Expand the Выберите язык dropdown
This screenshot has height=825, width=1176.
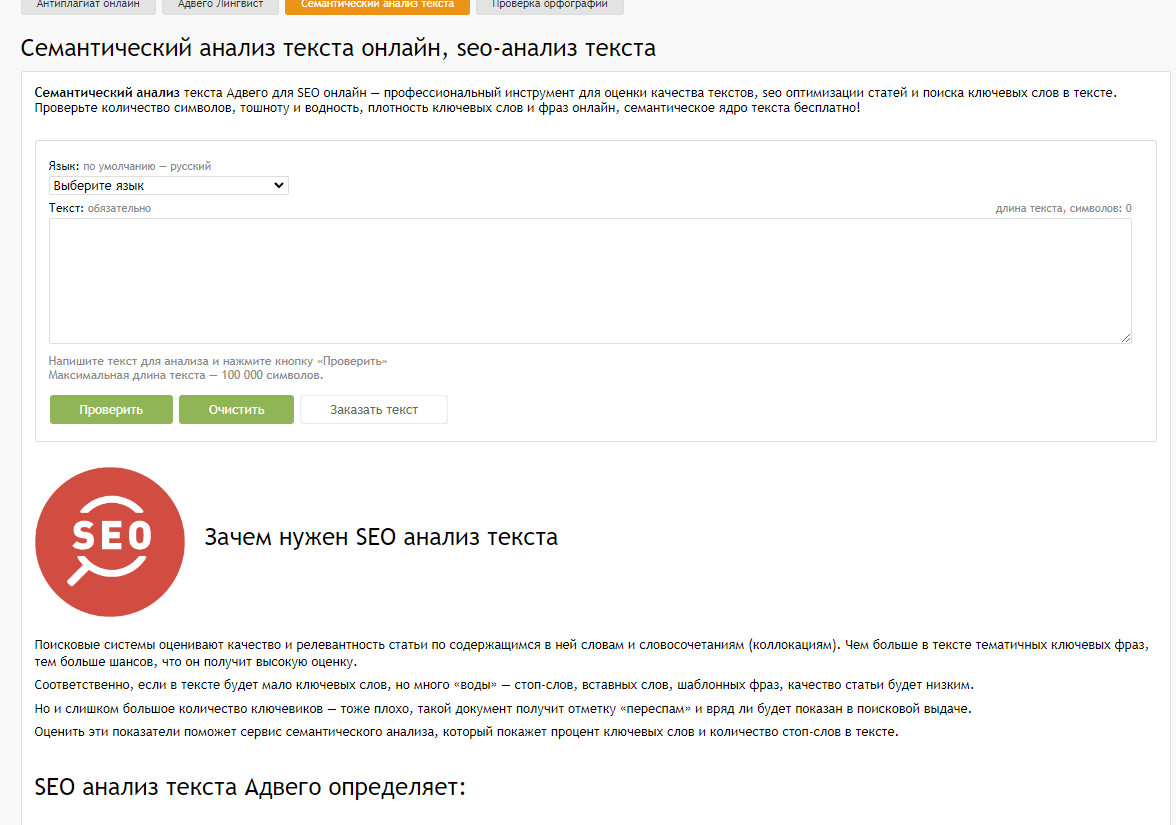(x=168, y=186)
